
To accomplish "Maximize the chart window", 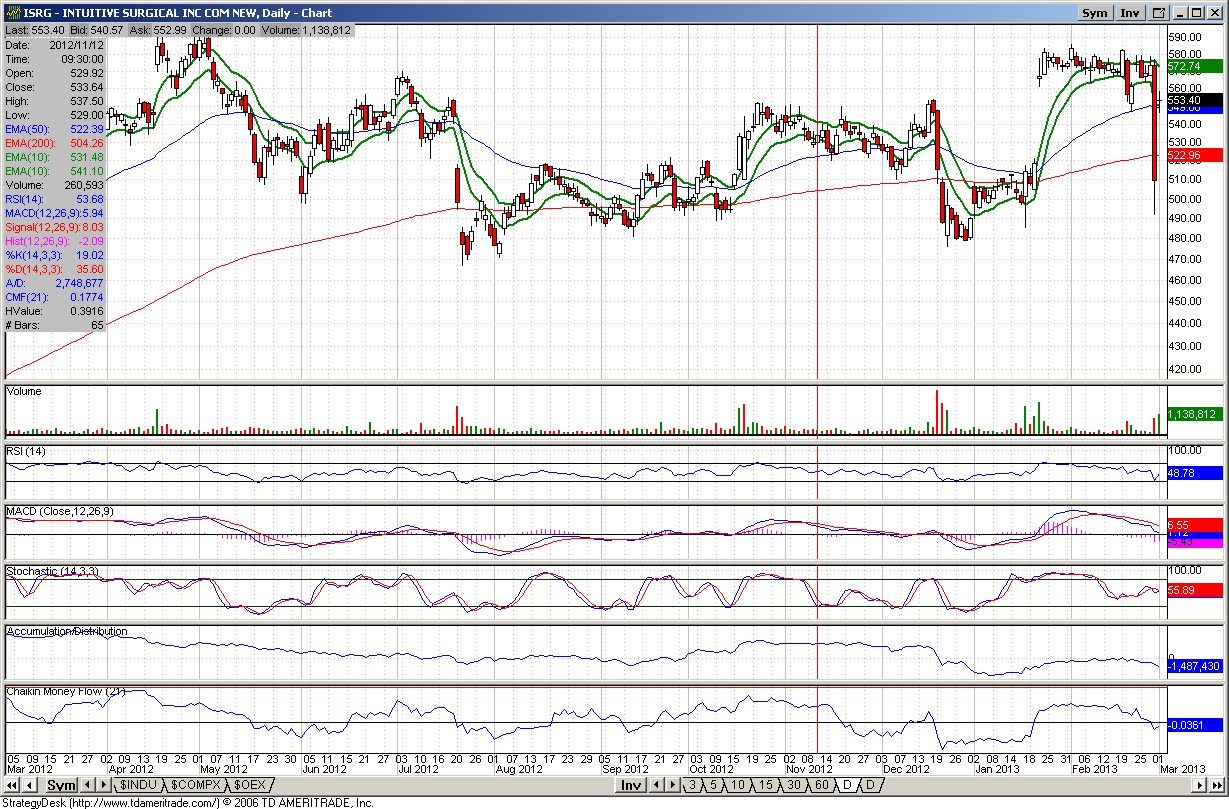I will tap(1195, 13).
